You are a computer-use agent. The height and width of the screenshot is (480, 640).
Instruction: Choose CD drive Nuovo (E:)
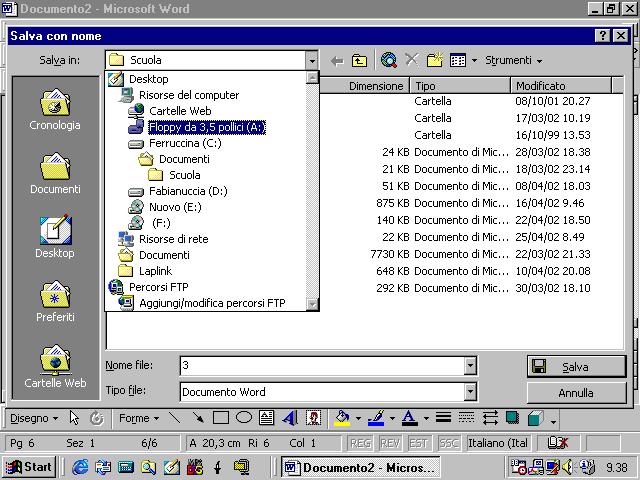coord(175,207)
